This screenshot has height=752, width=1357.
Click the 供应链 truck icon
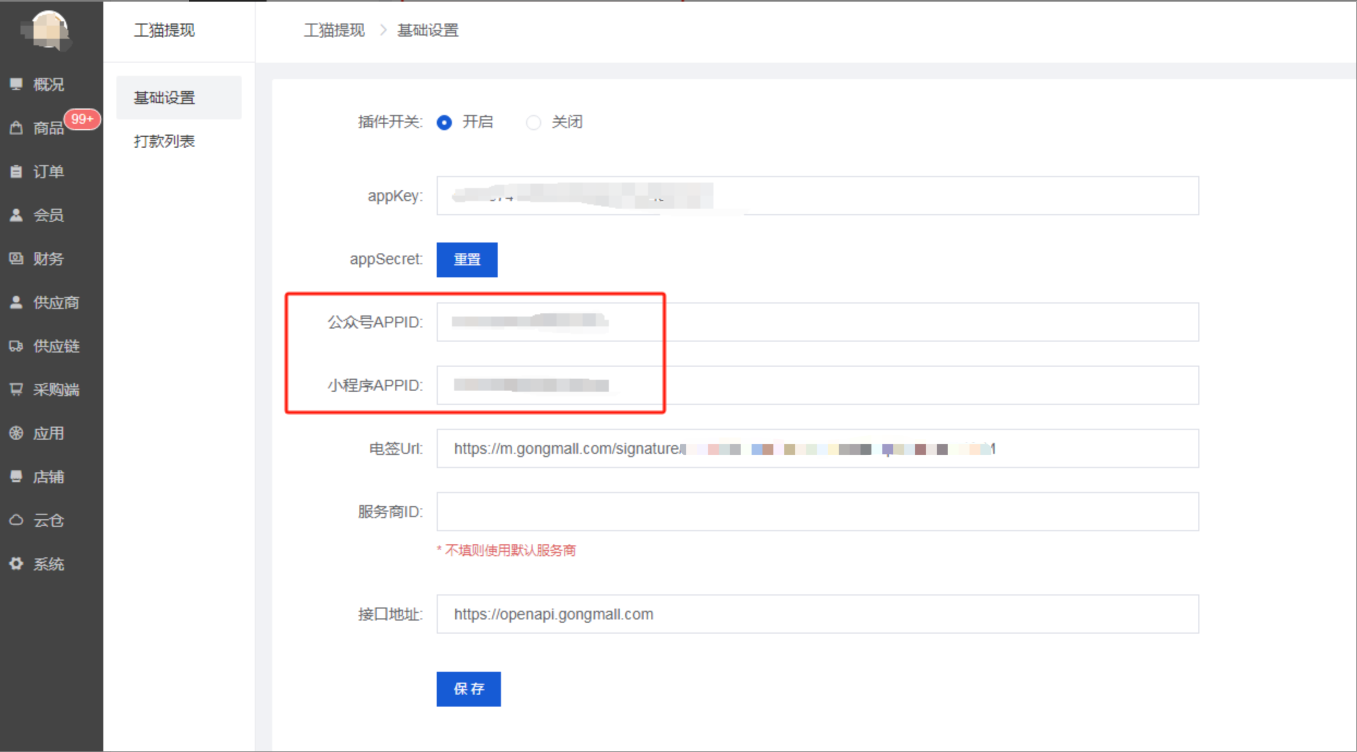(16, 346)
